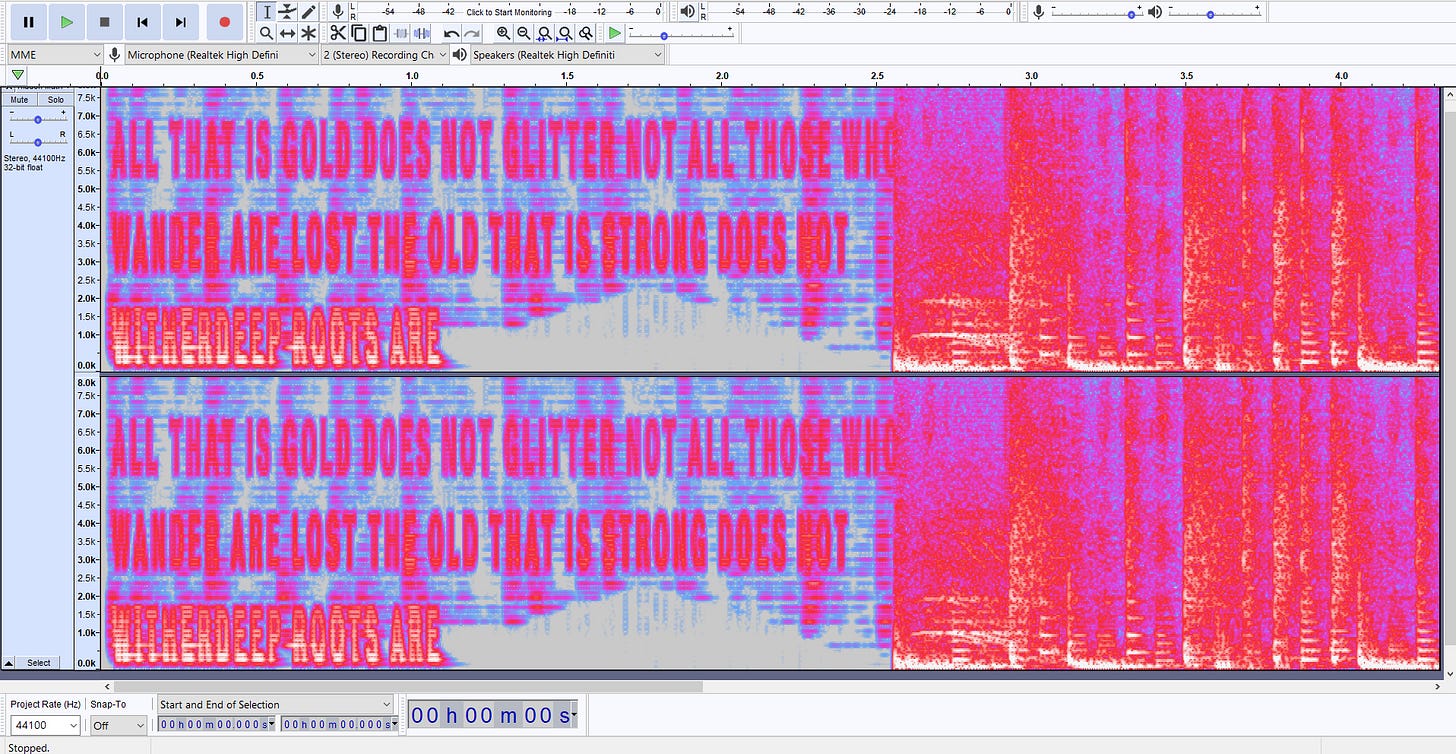Click the Cut scissors icon

coord(338,33)
